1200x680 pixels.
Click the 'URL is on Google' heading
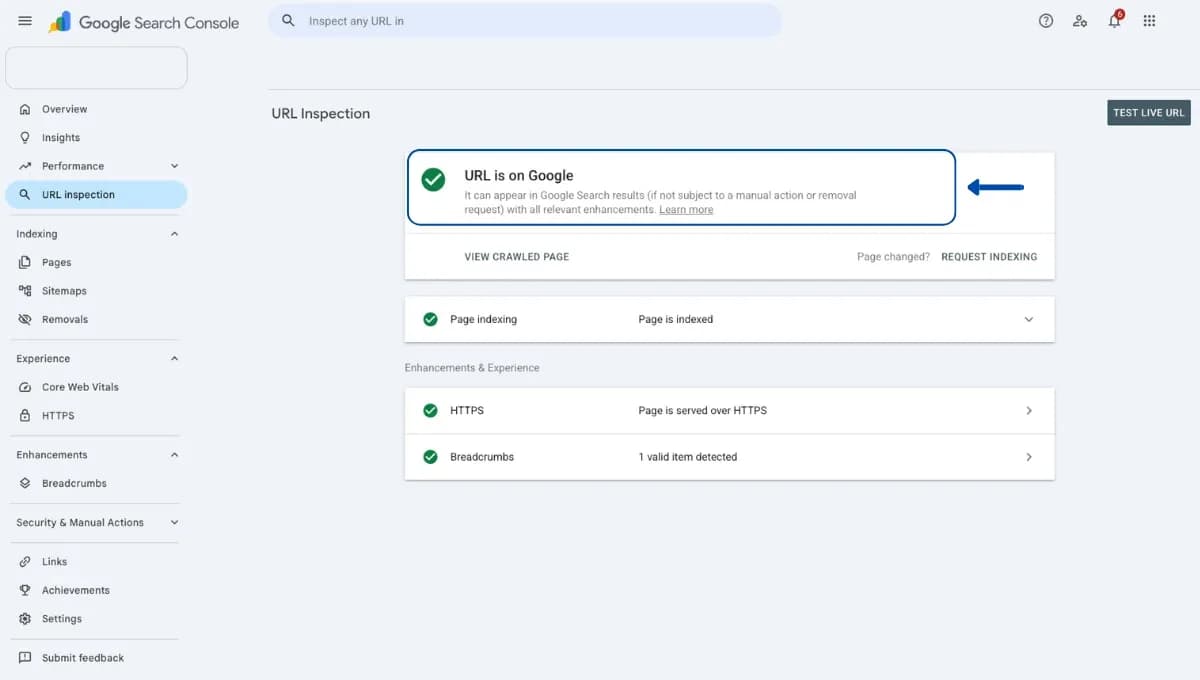click(519, 176)
